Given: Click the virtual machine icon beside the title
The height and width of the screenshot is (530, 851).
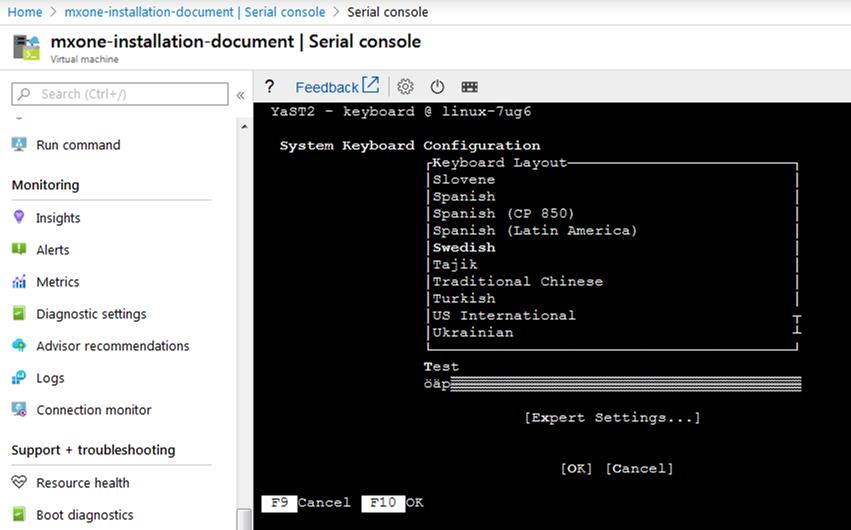Looking at the screenshot, I should (27, 47).
